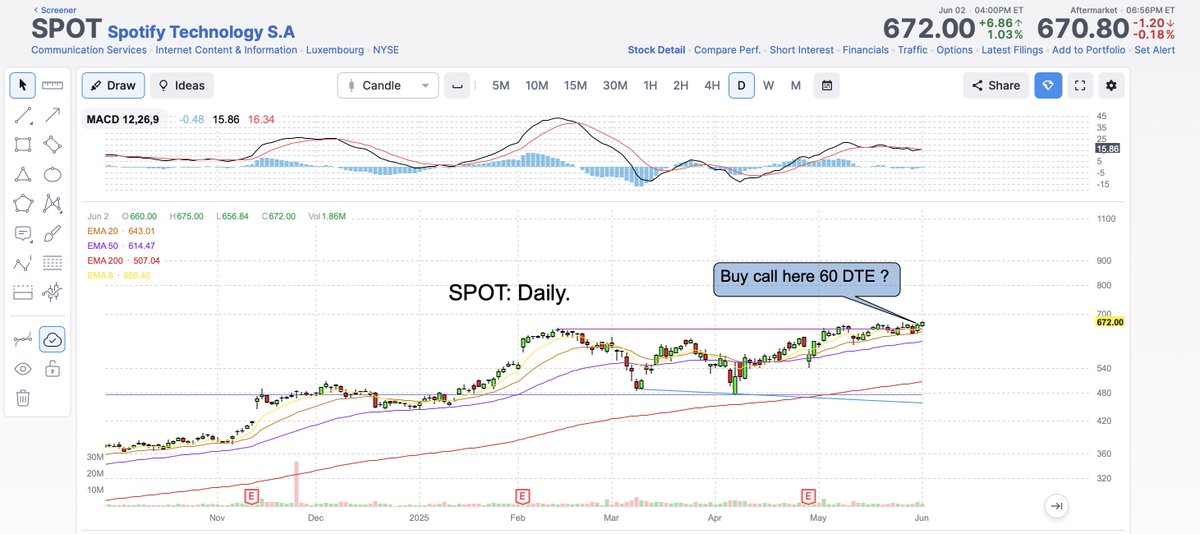This screenshot has height=534, width=1200.
Task: Select the Elliott wave polyline tool
Action: click(23, 264)
